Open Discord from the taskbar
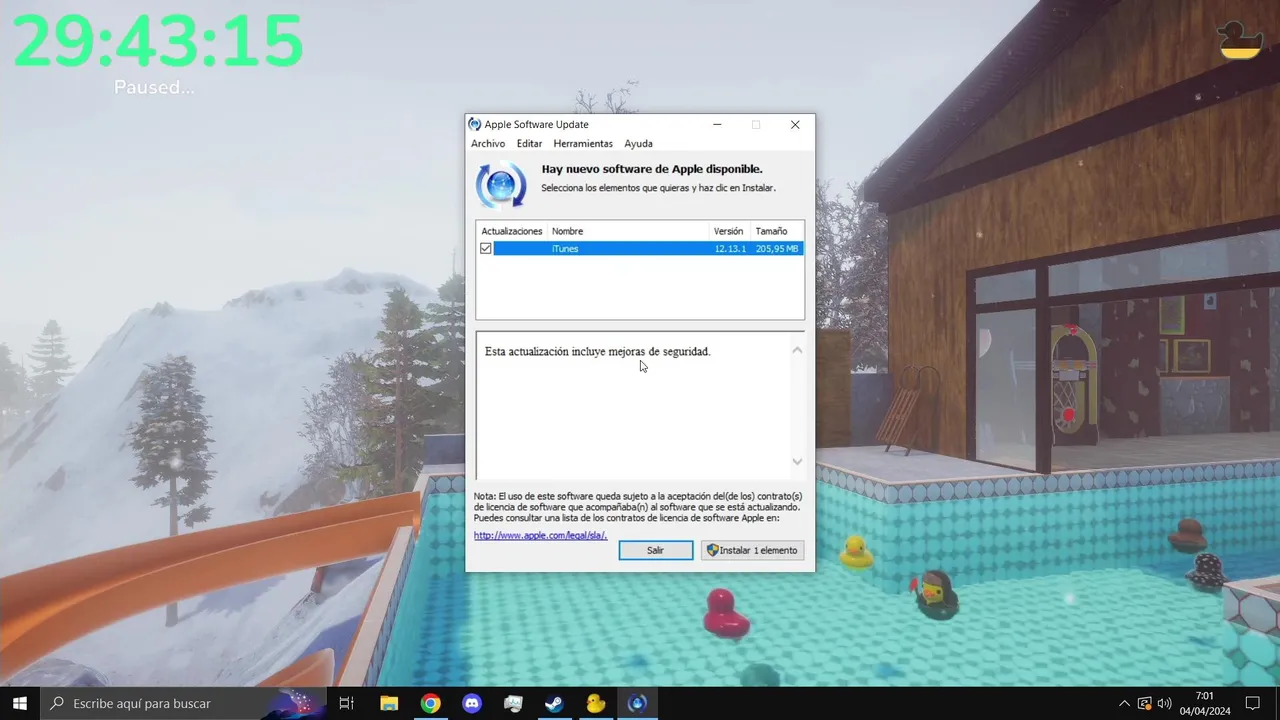 coord(472,703)
